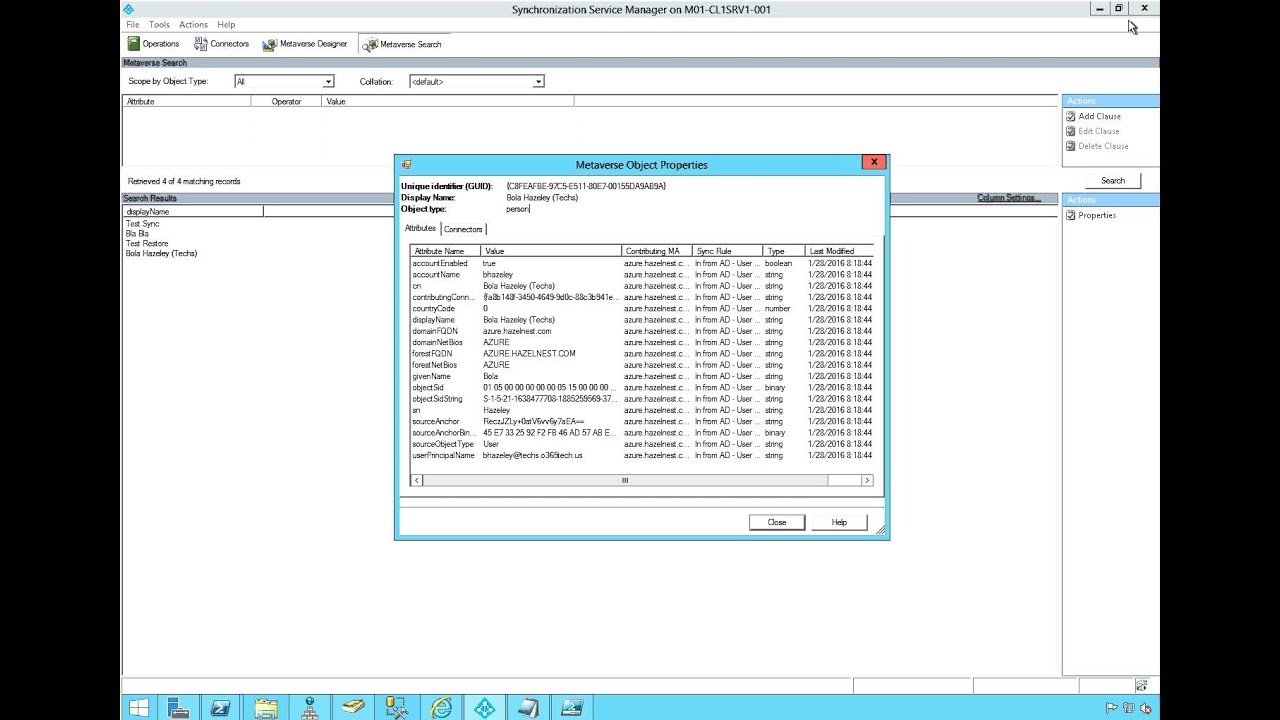Select Test Sync in search results

click(x=143, y=224)
